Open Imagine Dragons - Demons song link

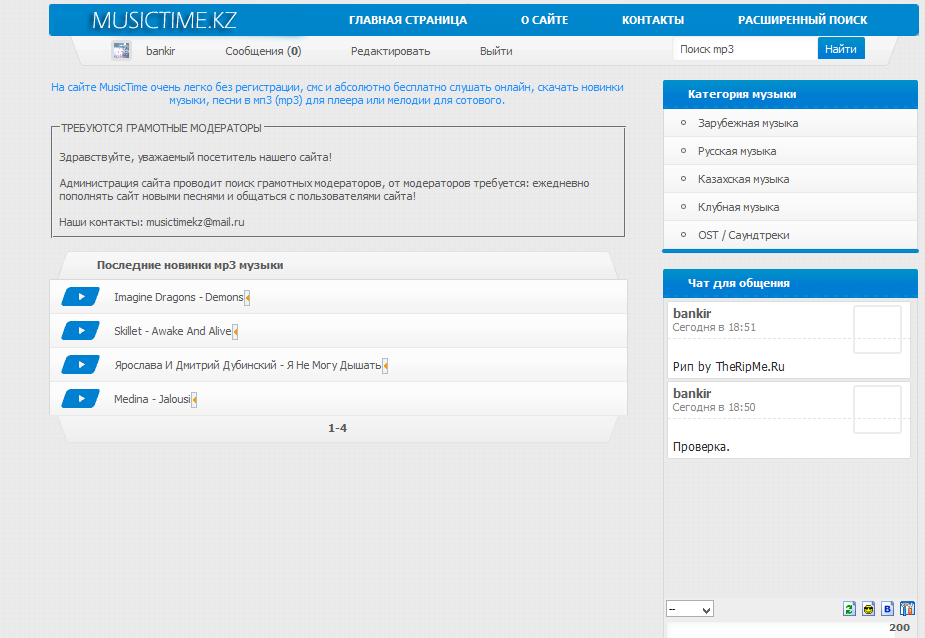pos(178,297)
